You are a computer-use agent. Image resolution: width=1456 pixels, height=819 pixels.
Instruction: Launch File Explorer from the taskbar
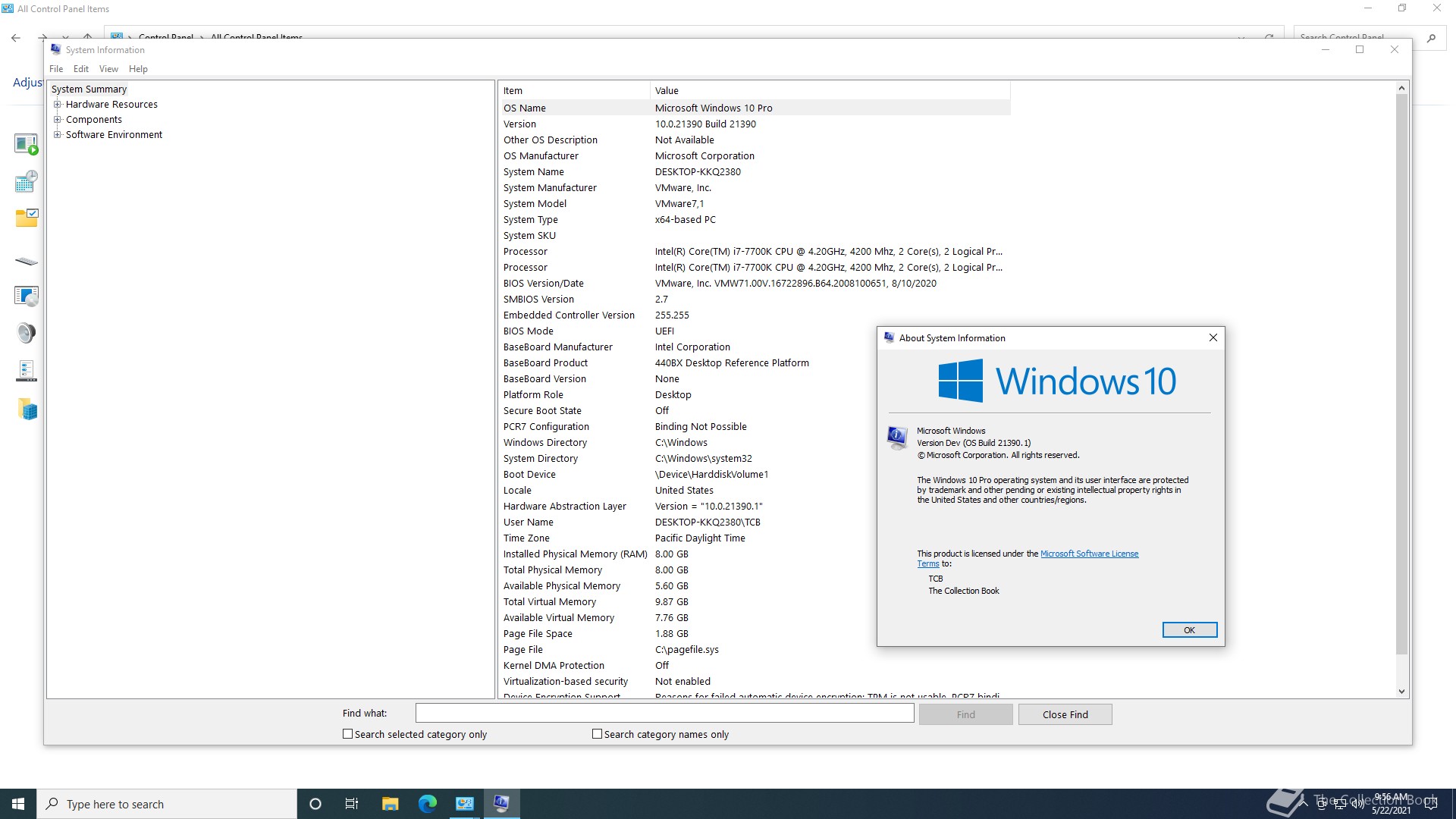click(x=390, y=804)
